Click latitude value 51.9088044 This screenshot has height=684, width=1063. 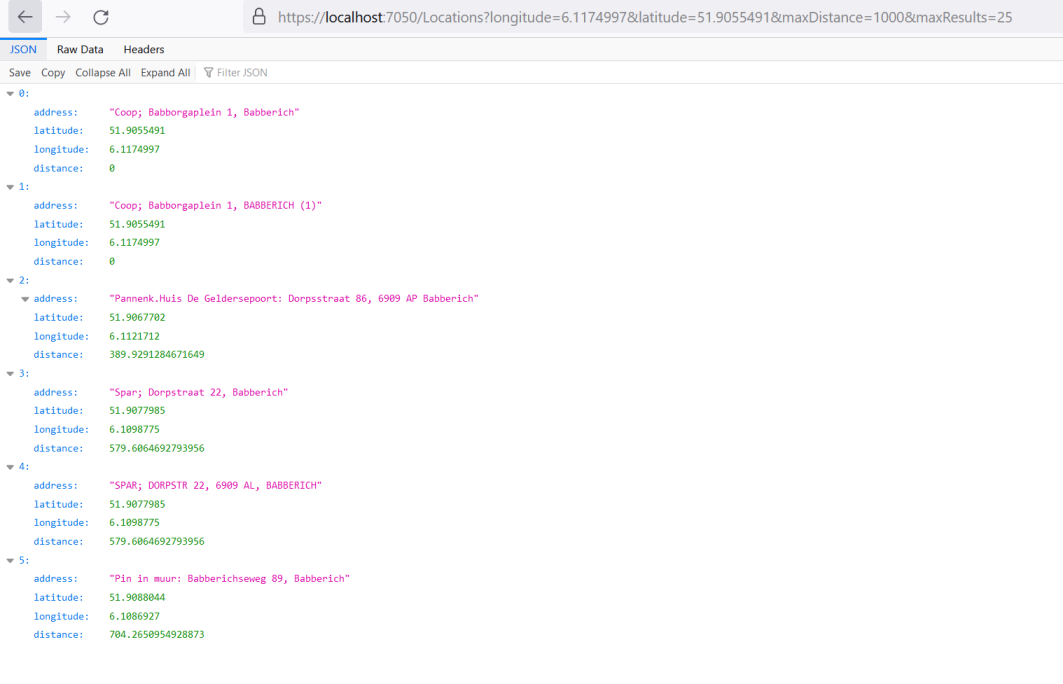pyautogui.click(x=137, y=597)
